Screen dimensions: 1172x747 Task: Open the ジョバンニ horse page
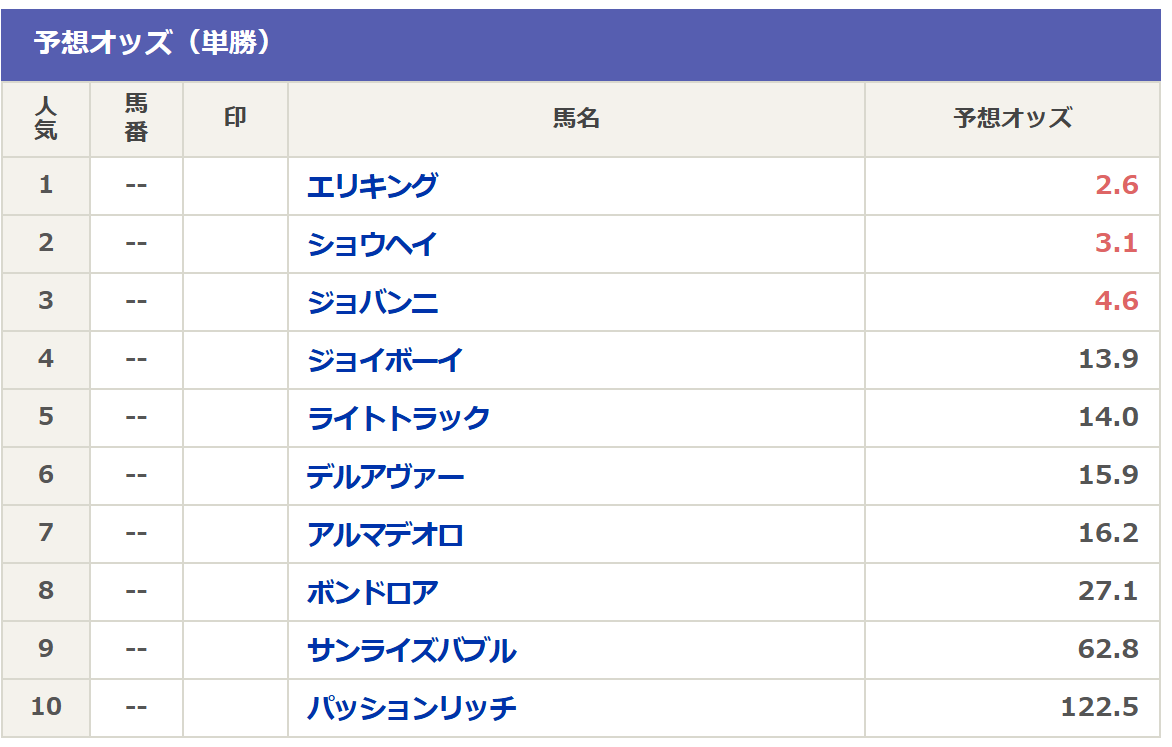tap(372, 302)
